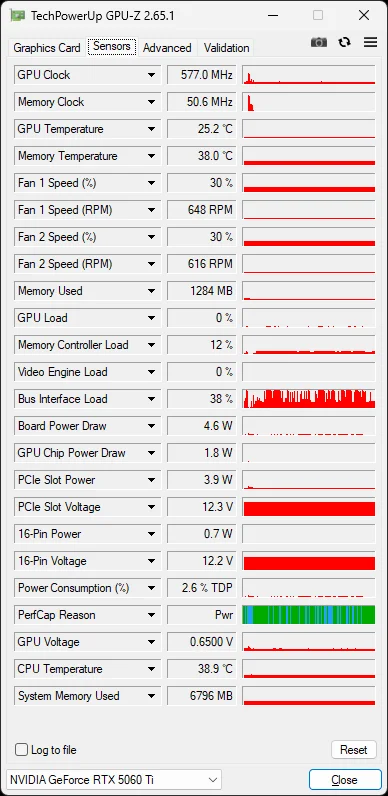
Task: Open the Fan 2 Speed (RPM) dropdown
Action: click(151, 264)
